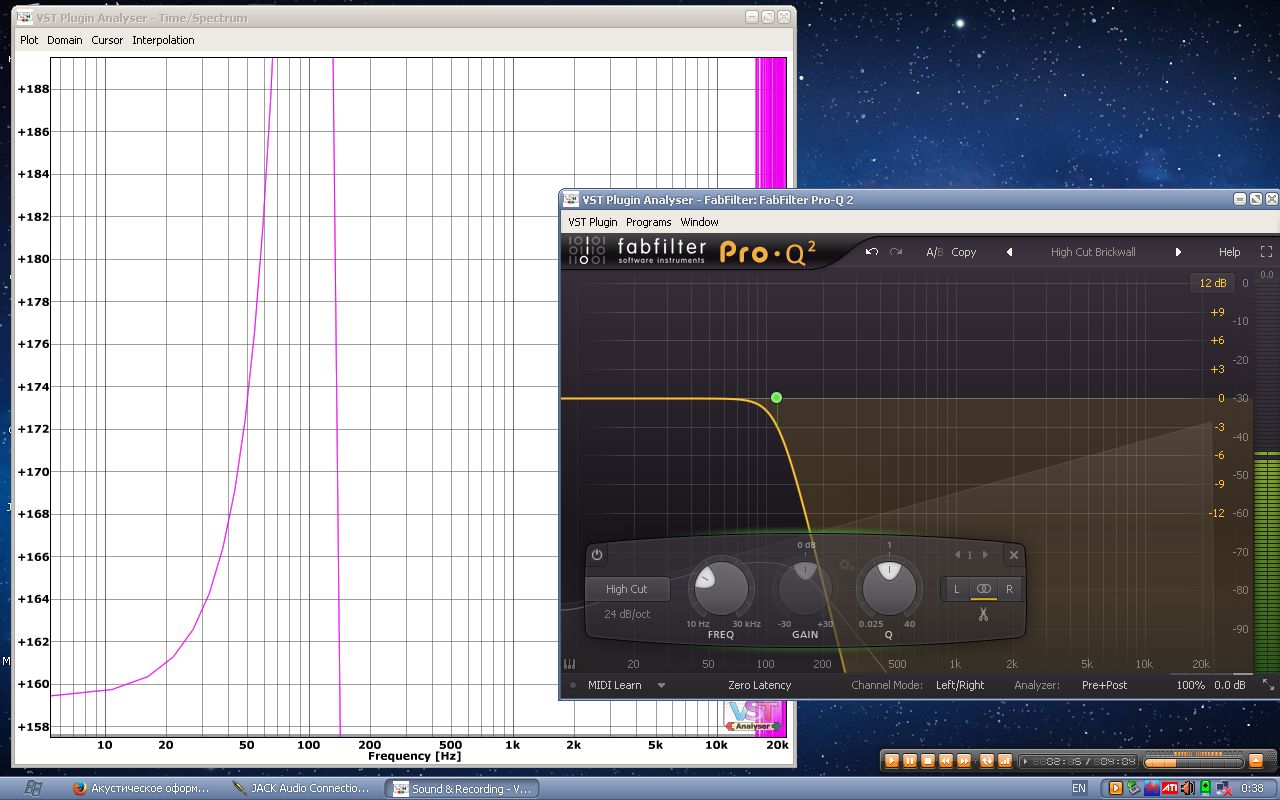Click the redo arrow in Pro-Q 2
The width and height of the screenshot is (1280, 800).
point(896,252)
